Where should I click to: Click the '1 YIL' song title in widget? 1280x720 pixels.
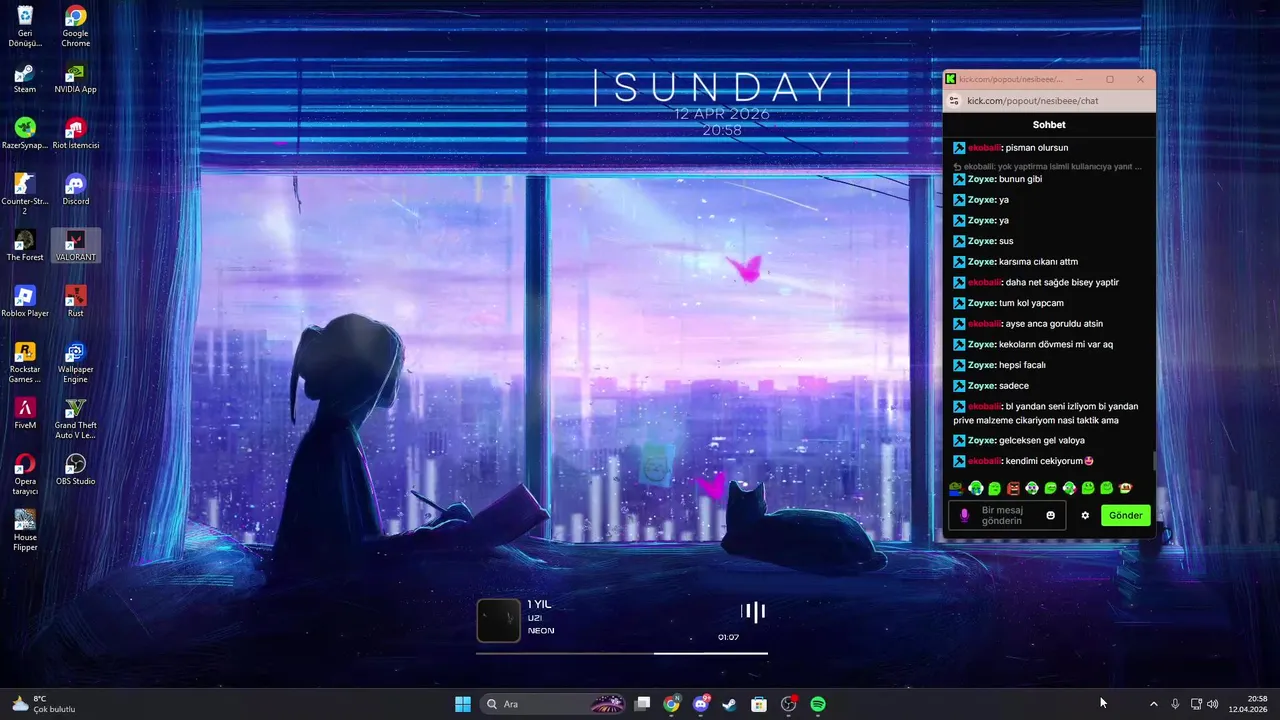point(539,604)
